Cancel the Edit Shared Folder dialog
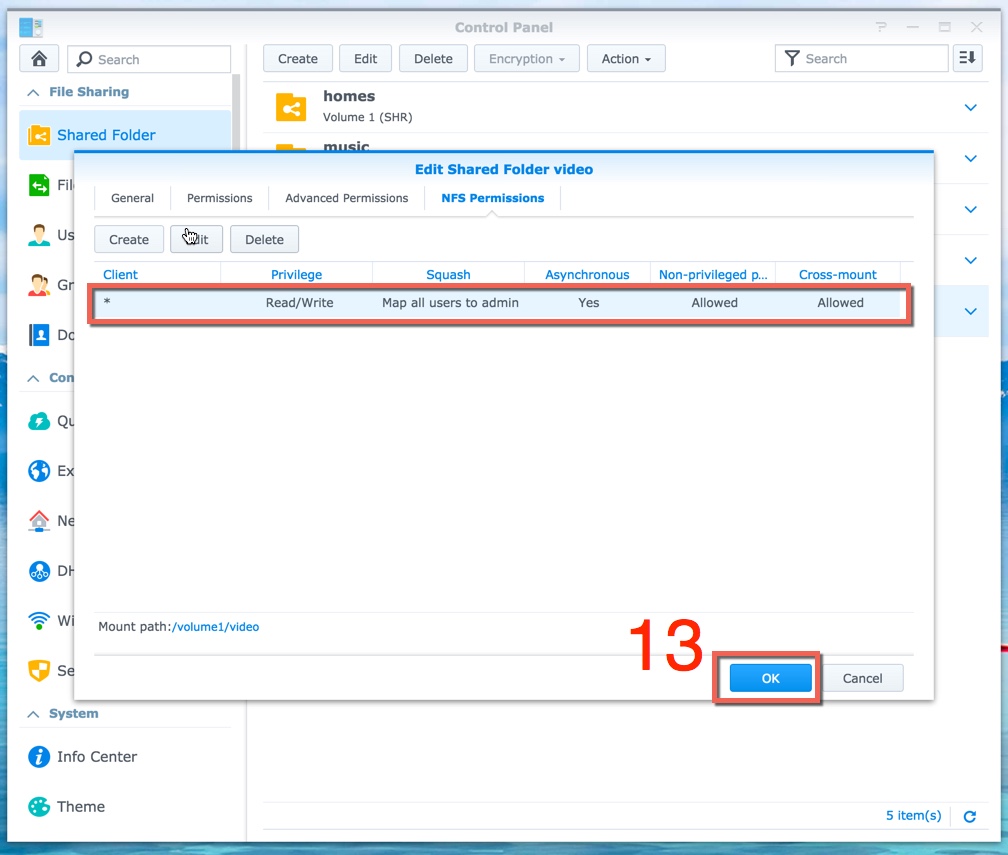This screenshot has height=855, width=1008. click(x=862, y=678)
